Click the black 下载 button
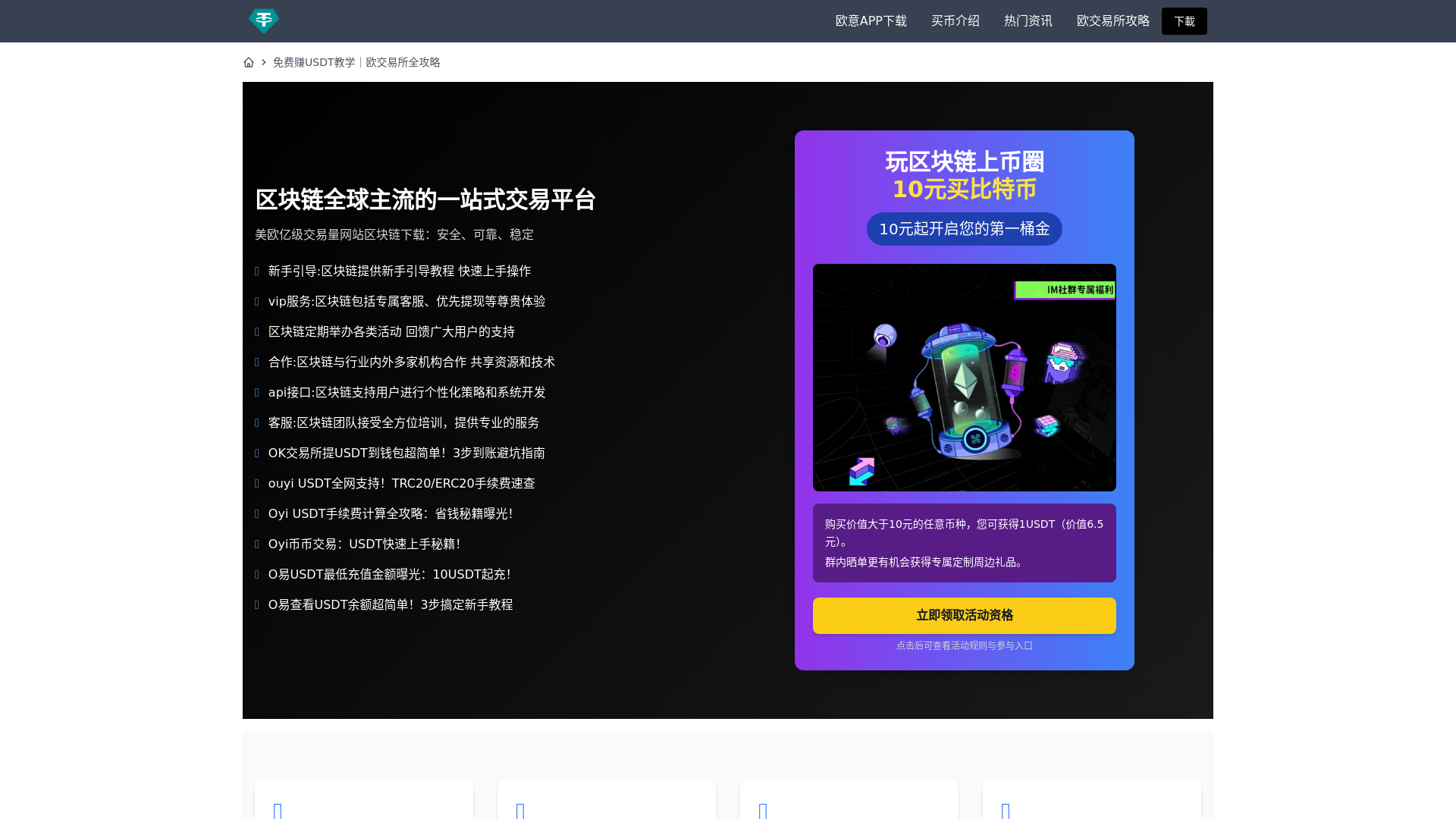The width and height of the screenshot is (1456, 819). coord(1185,21)
